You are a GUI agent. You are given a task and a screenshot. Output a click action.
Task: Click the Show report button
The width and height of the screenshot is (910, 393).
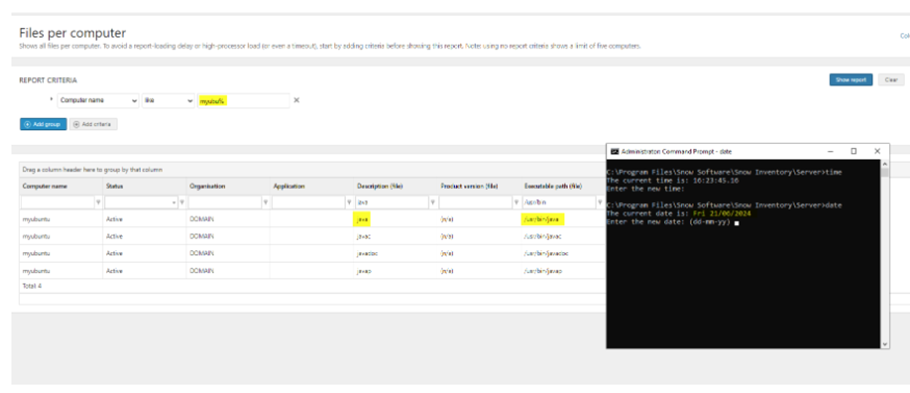[x=850, y=80]
